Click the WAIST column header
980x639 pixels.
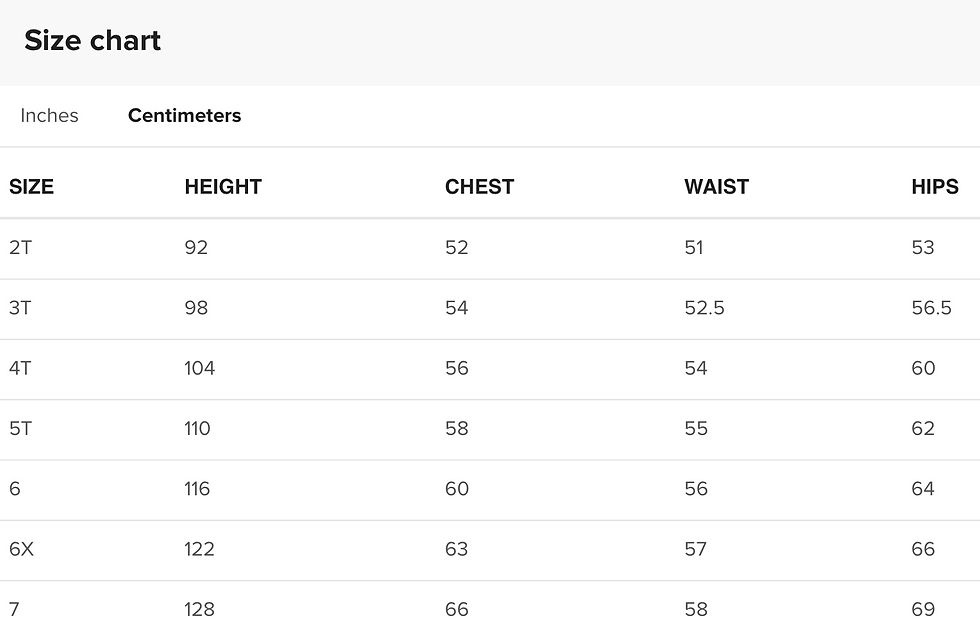point(716,187)
